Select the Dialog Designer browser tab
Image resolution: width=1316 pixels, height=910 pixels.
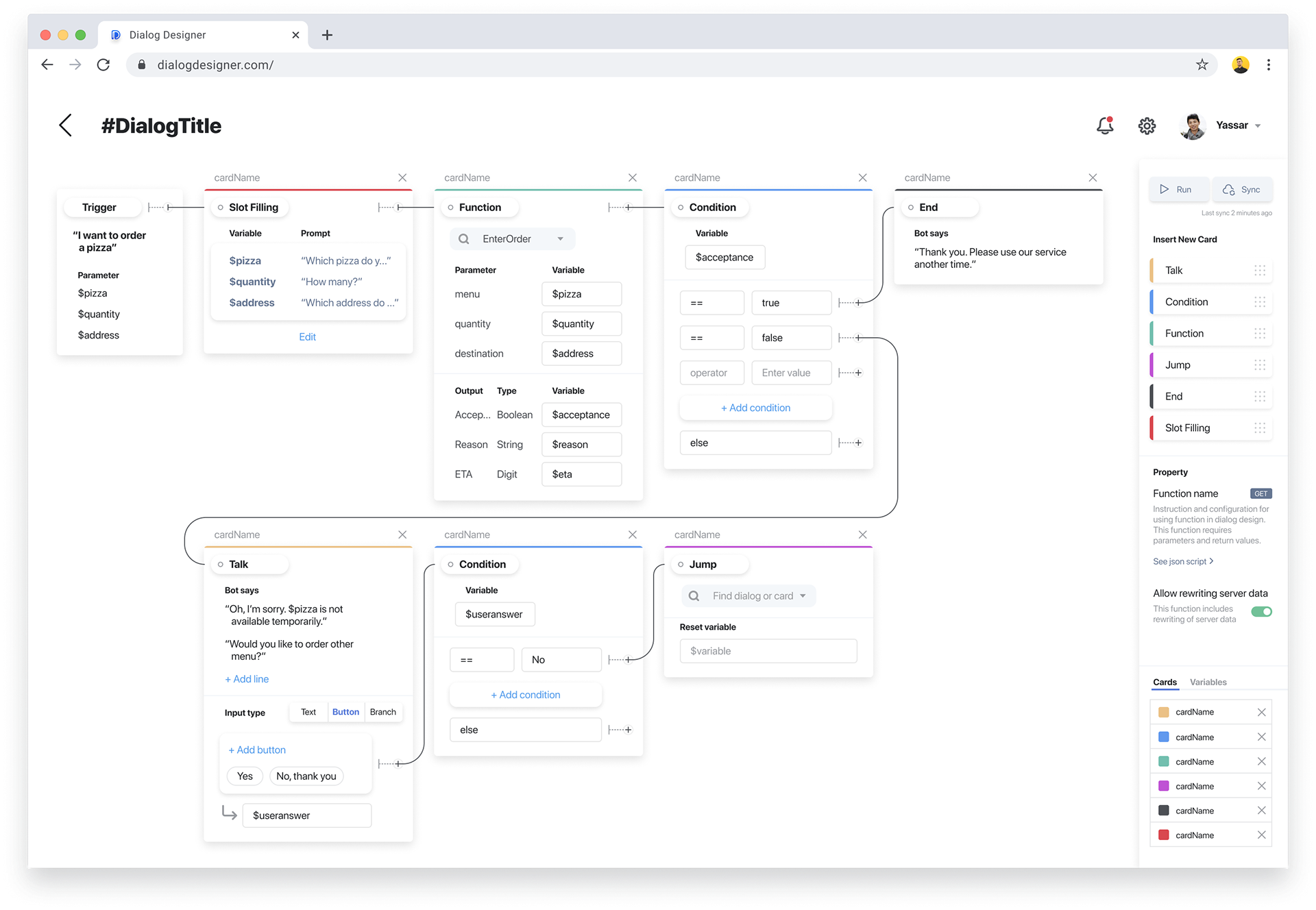[203, 35]
